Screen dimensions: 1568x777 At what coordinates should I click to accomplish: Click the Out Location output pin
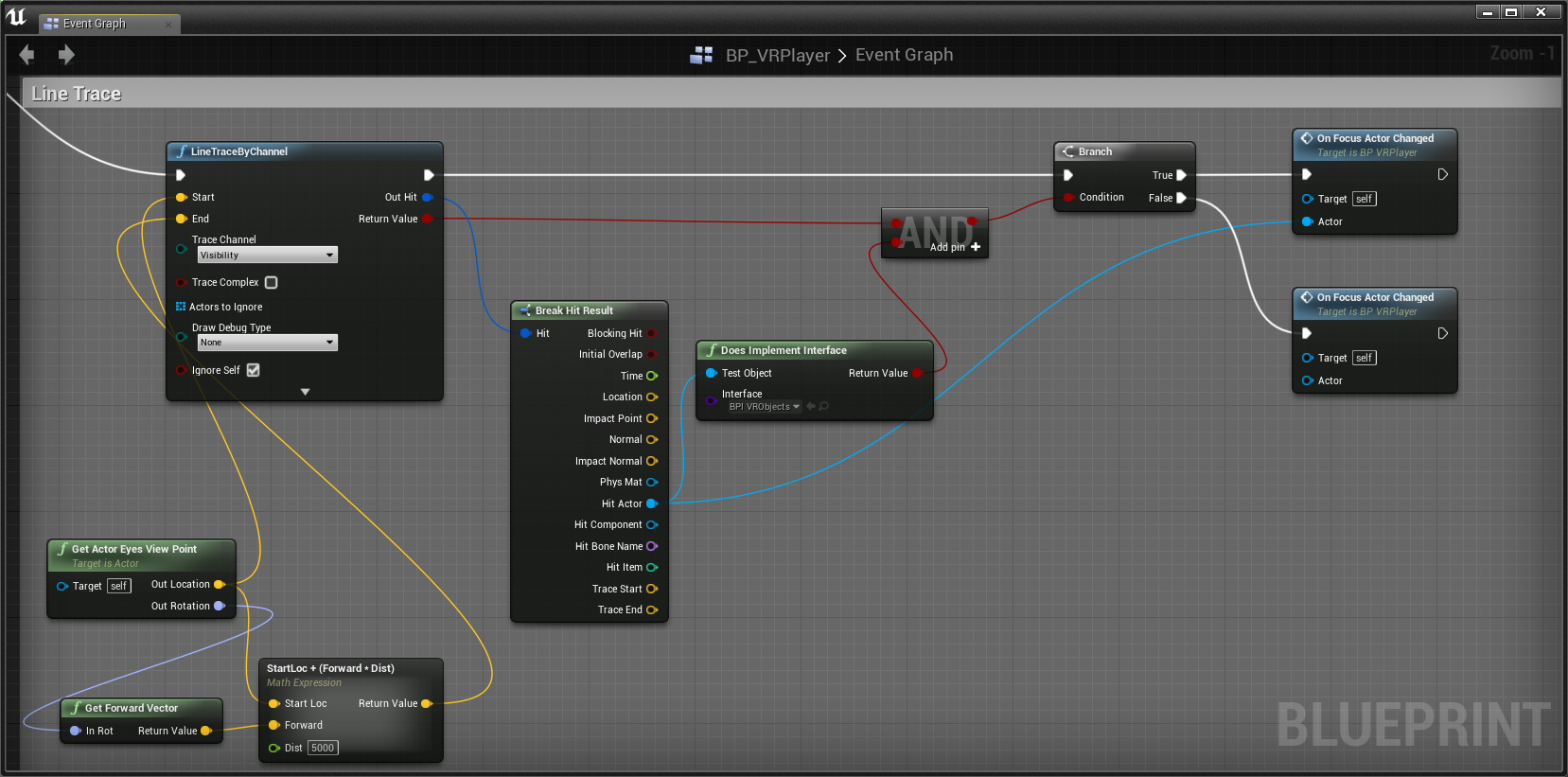point(220,584)
